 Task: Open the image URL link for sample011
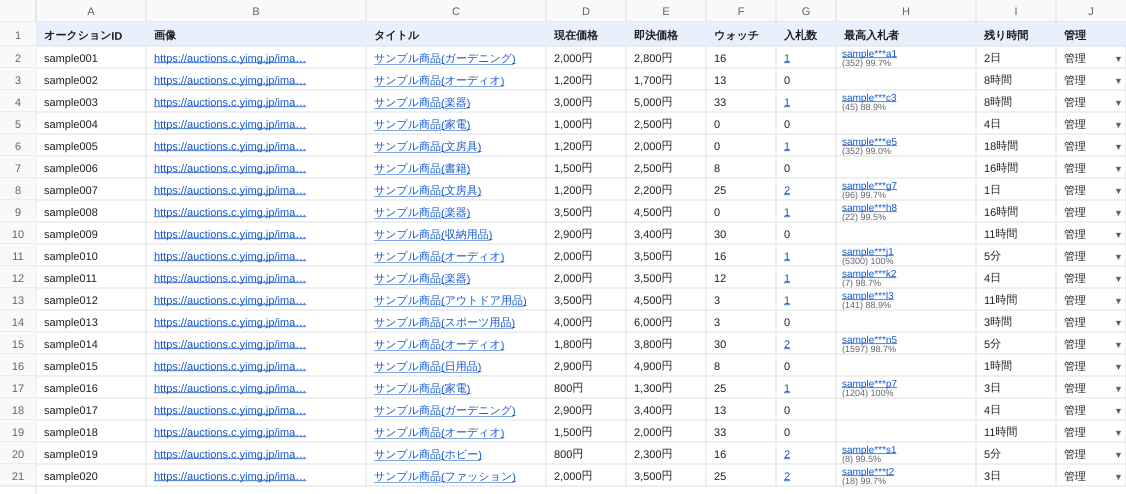click(230, 278)
